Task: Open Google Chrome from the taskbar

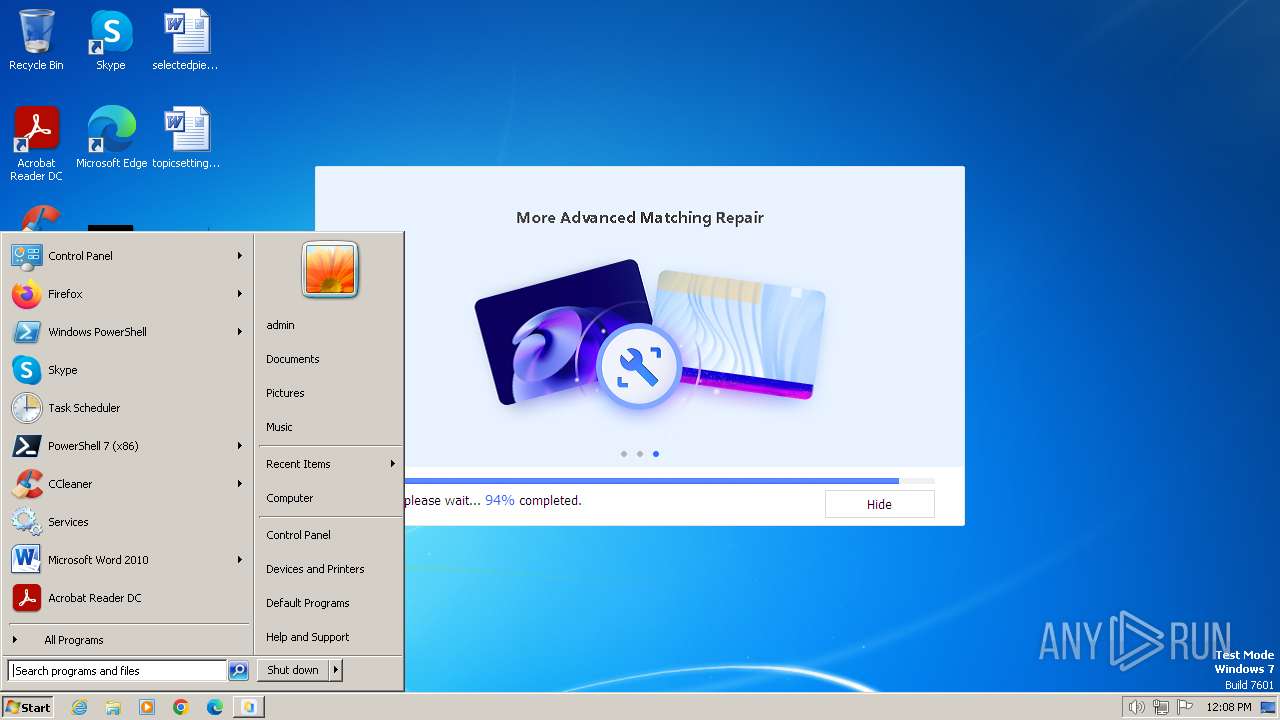Action: coord(181,707)
